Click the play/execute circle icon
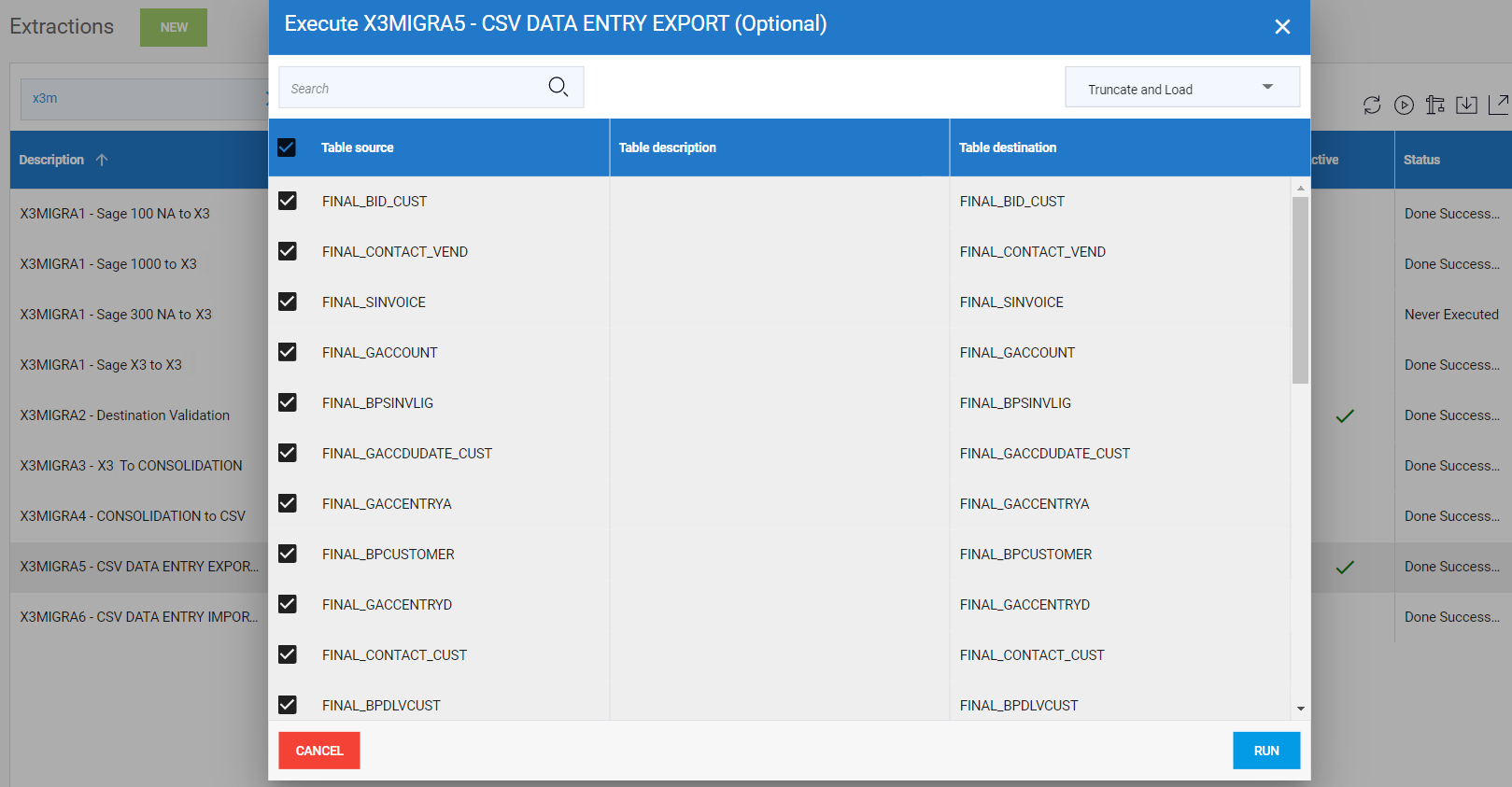Screen dimensions: 1512x787 1404,105
